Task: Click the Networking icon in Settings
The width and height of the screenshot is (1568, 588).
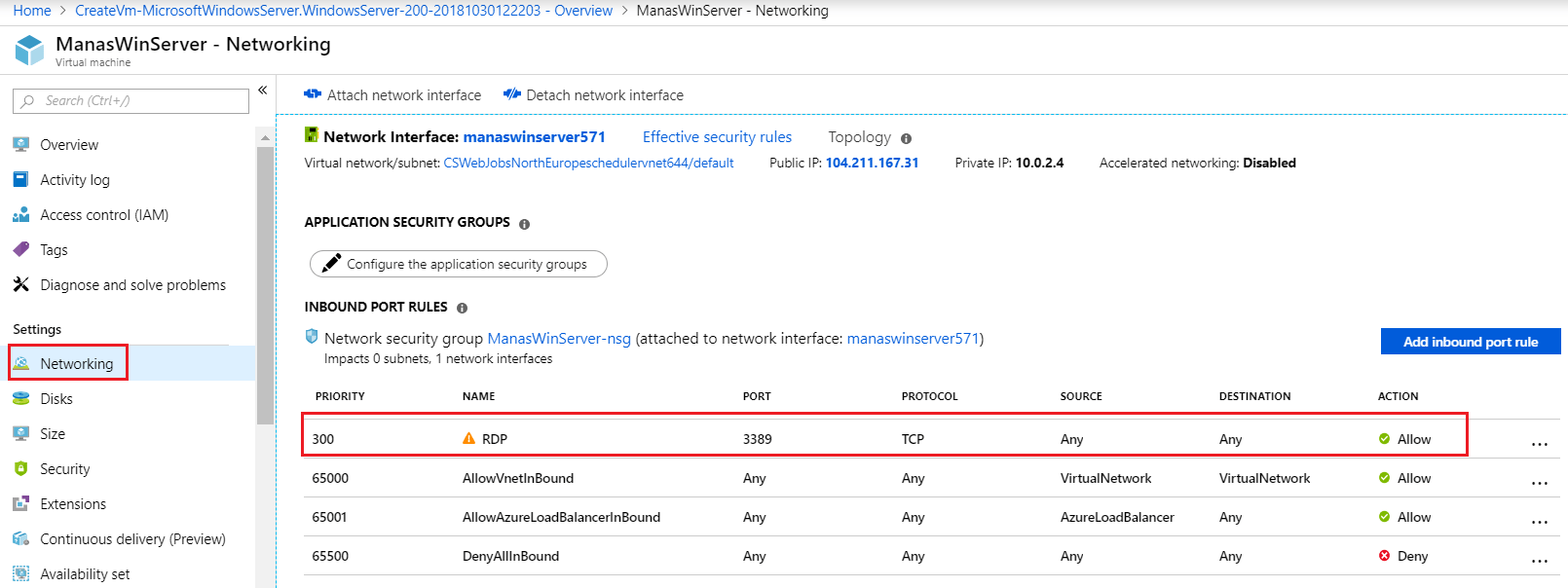Action: [20, 363]
